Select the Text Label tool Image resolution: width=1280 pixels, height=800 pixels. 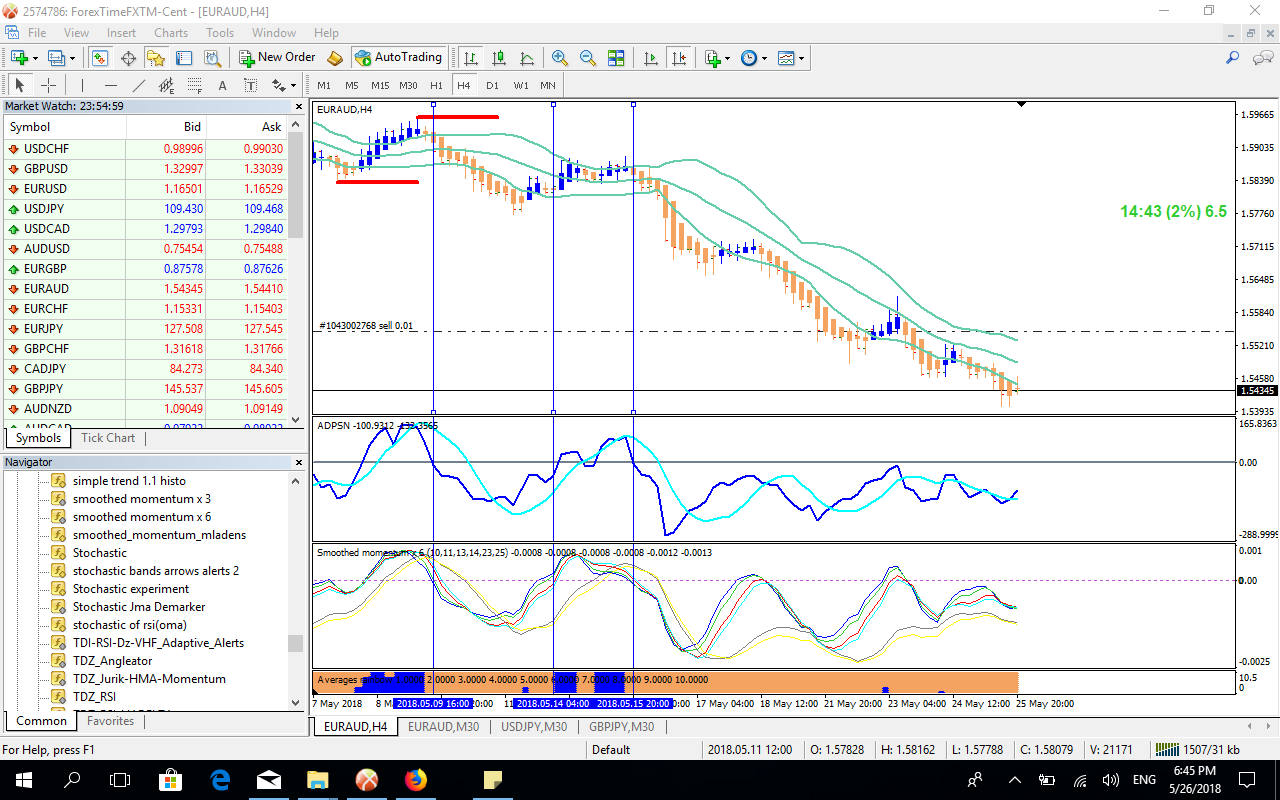click(x=250, y=85)
